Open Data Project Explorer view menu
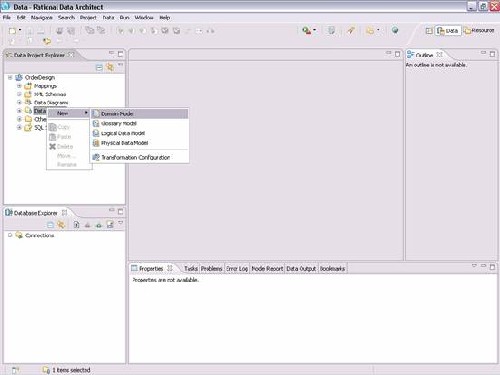 (120, 65)
